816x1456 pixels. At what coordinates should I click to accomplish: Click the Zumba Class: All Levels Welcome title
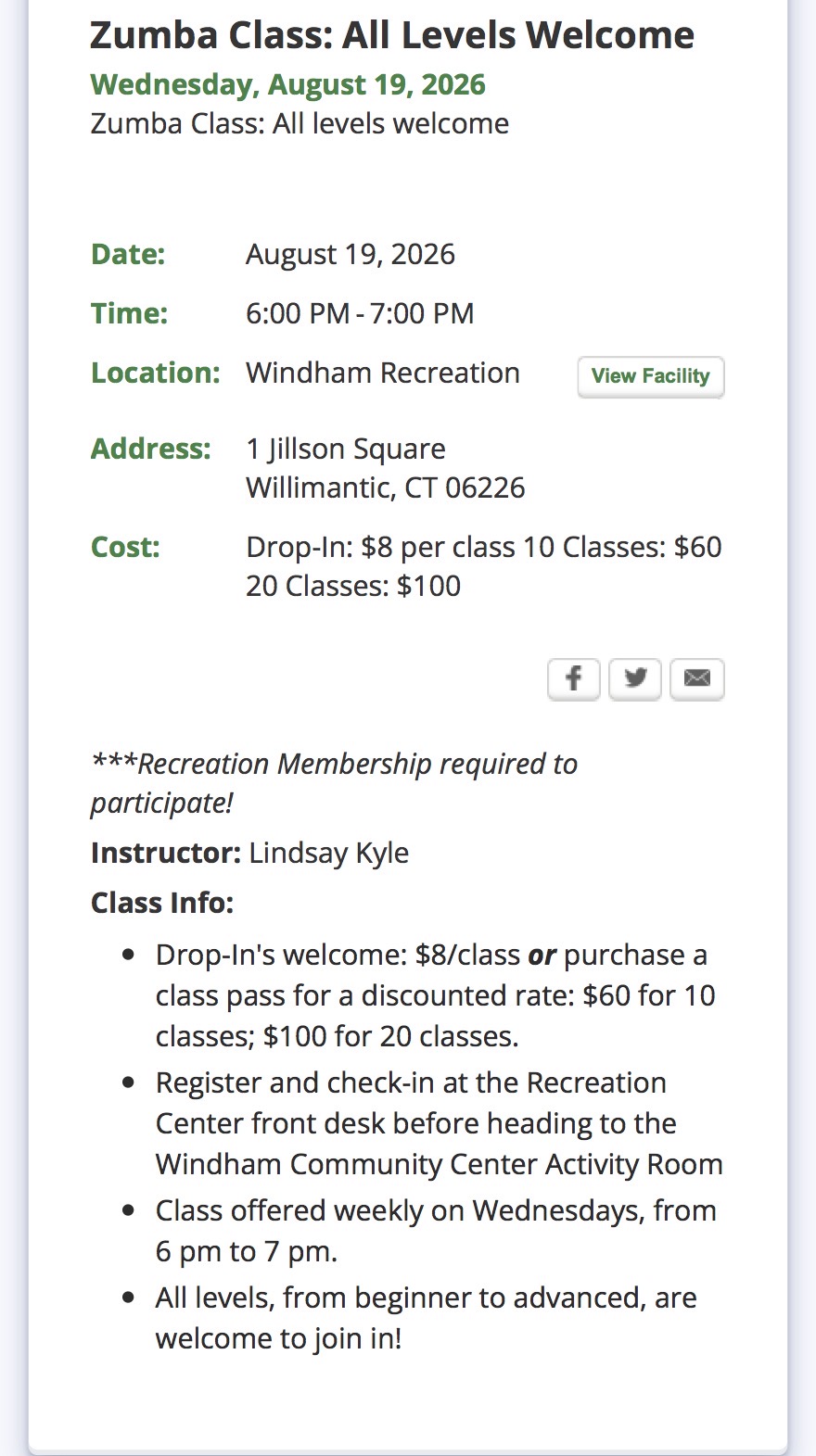point(392,35)
